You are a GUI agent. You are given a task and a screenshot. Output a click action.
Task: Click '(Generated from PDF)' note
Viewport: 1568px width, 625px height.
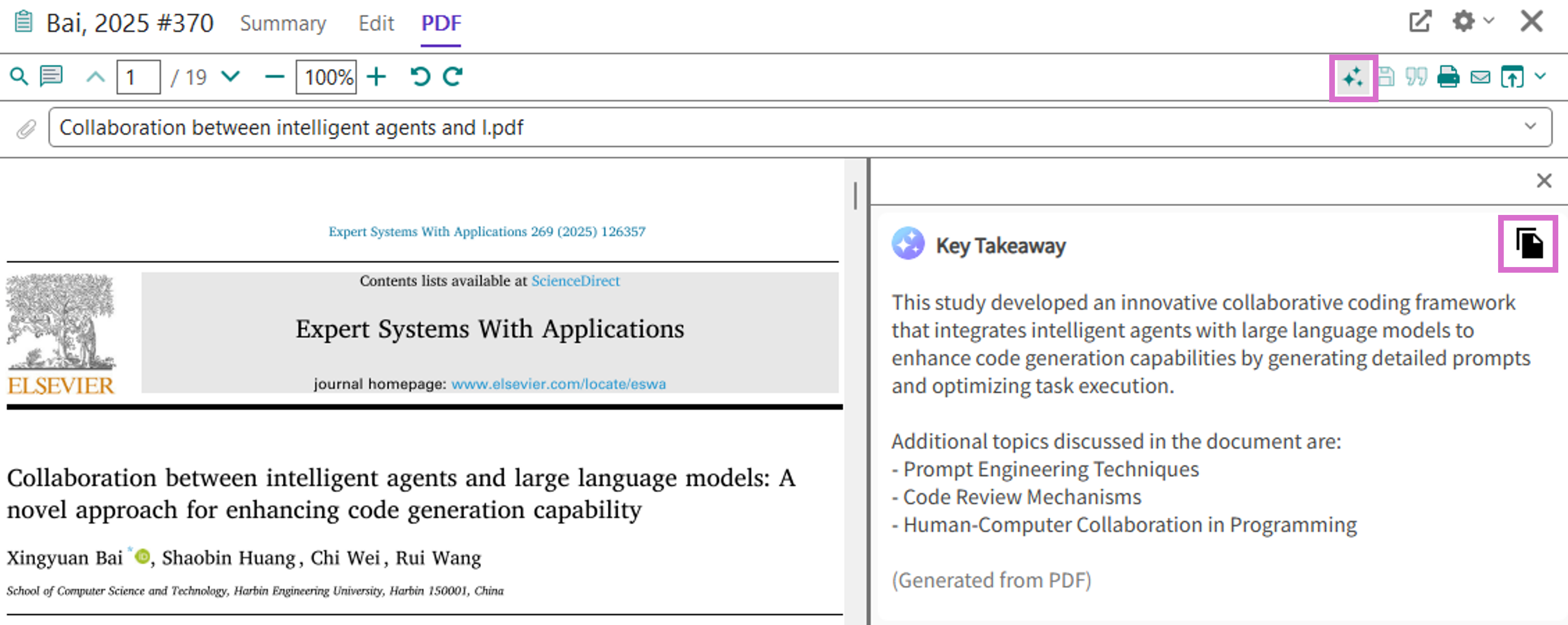991,581
